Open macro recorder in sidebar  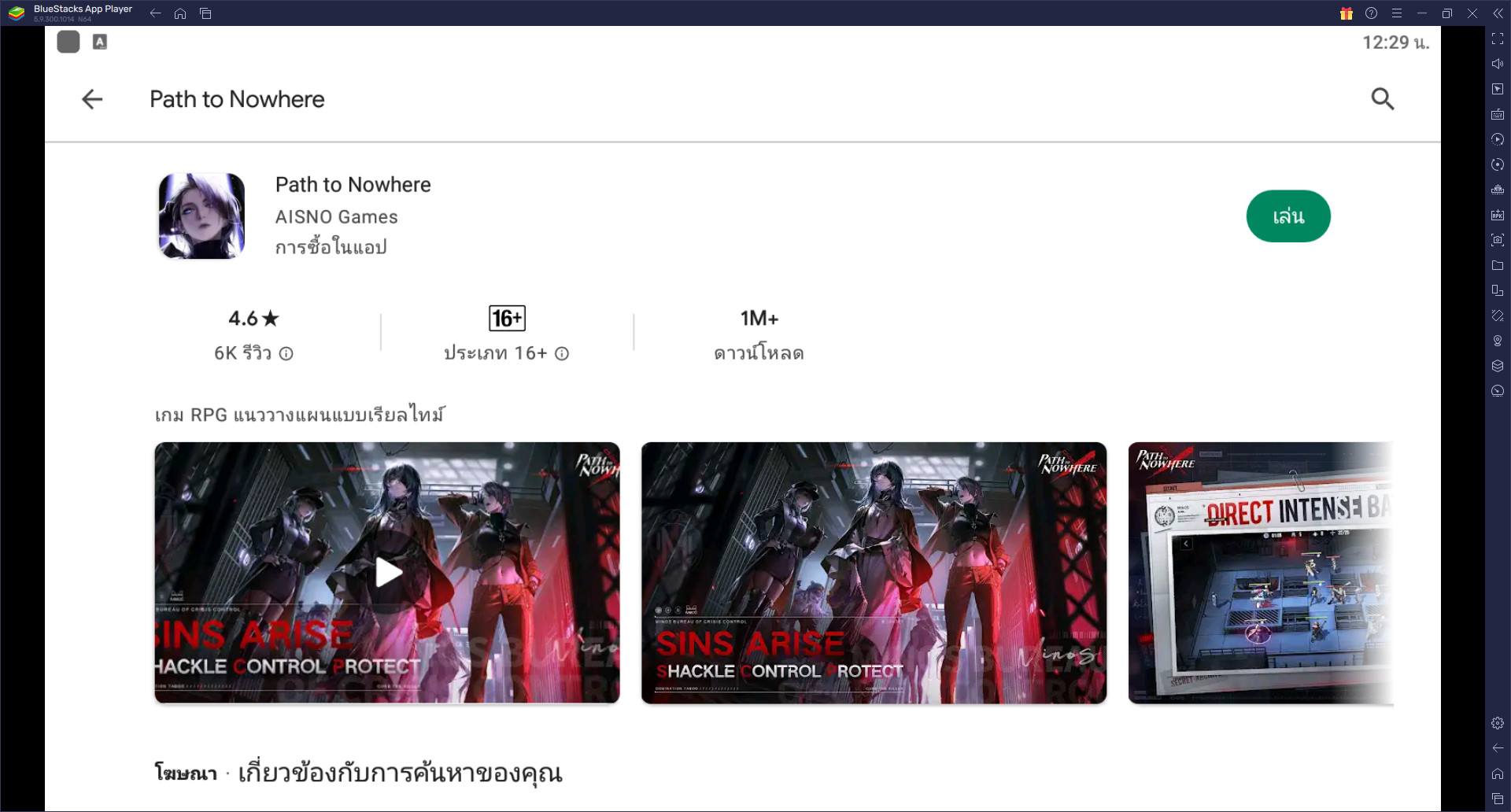pyautogui.click(x=1498, y=139)
